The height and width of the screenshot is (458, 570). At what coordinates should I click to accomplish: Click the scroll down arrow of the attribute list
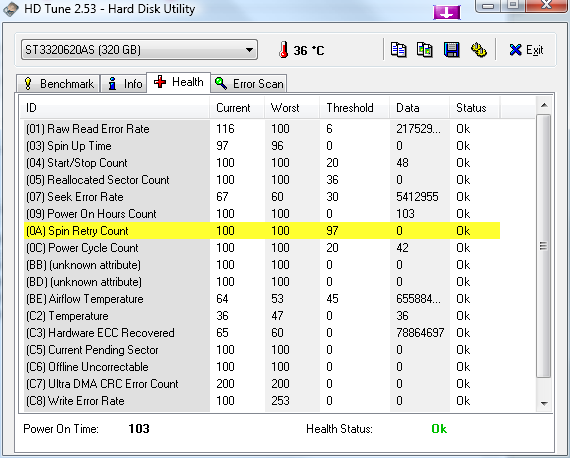point(544,403)
